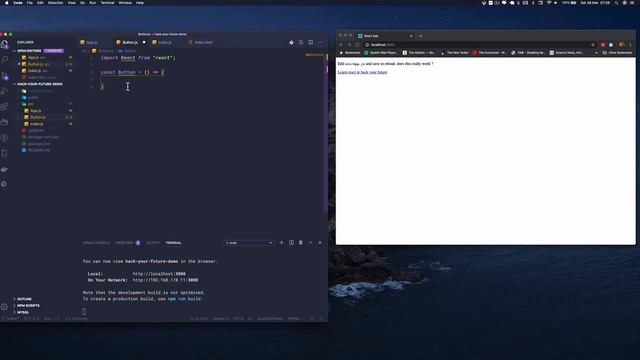Image resolution: width=640 pixels, height=360 pixels.
Task: Open Spotlight search in the menu bar
Action: (616, 3)
